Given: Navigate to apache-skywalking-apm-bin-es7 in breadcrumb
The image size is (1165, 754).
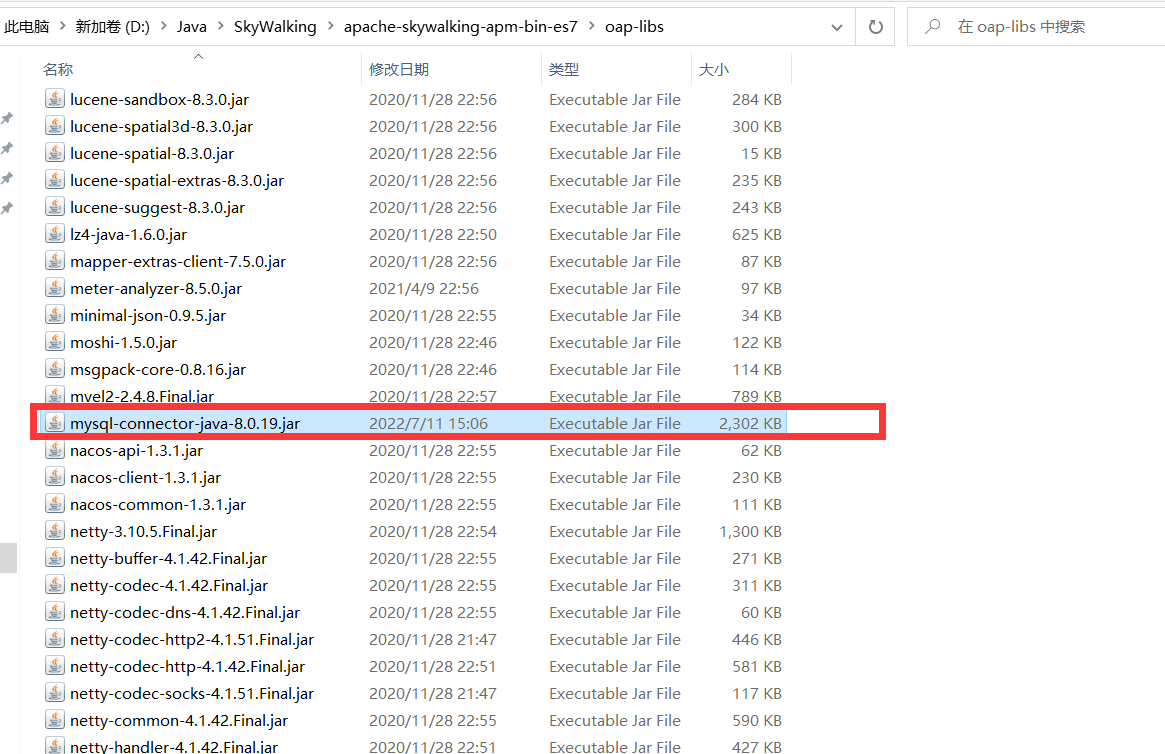Looking at the screenshot, I should (460, 27).
